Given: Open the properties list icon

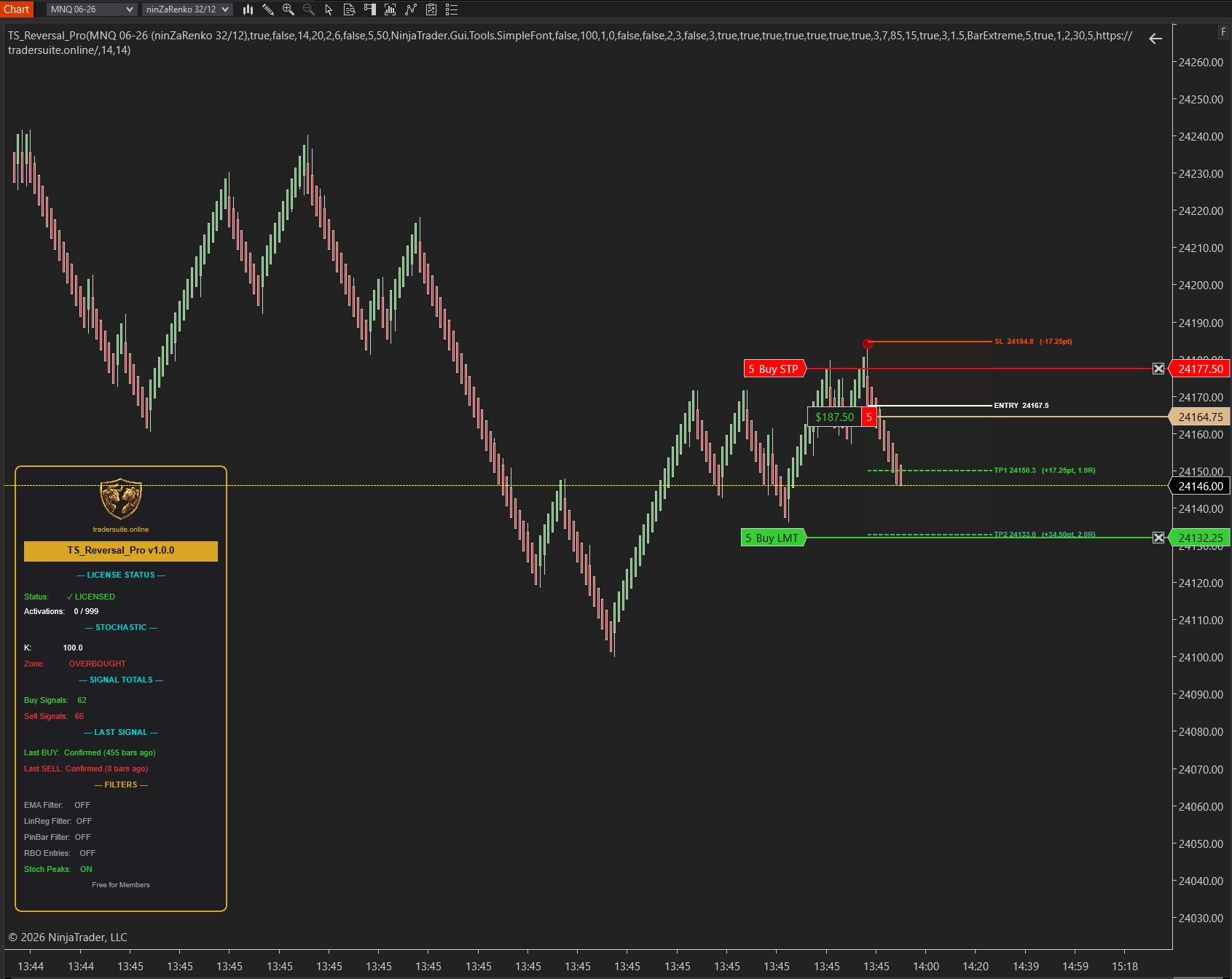Looking at the screenshot, I should point(452,9).
